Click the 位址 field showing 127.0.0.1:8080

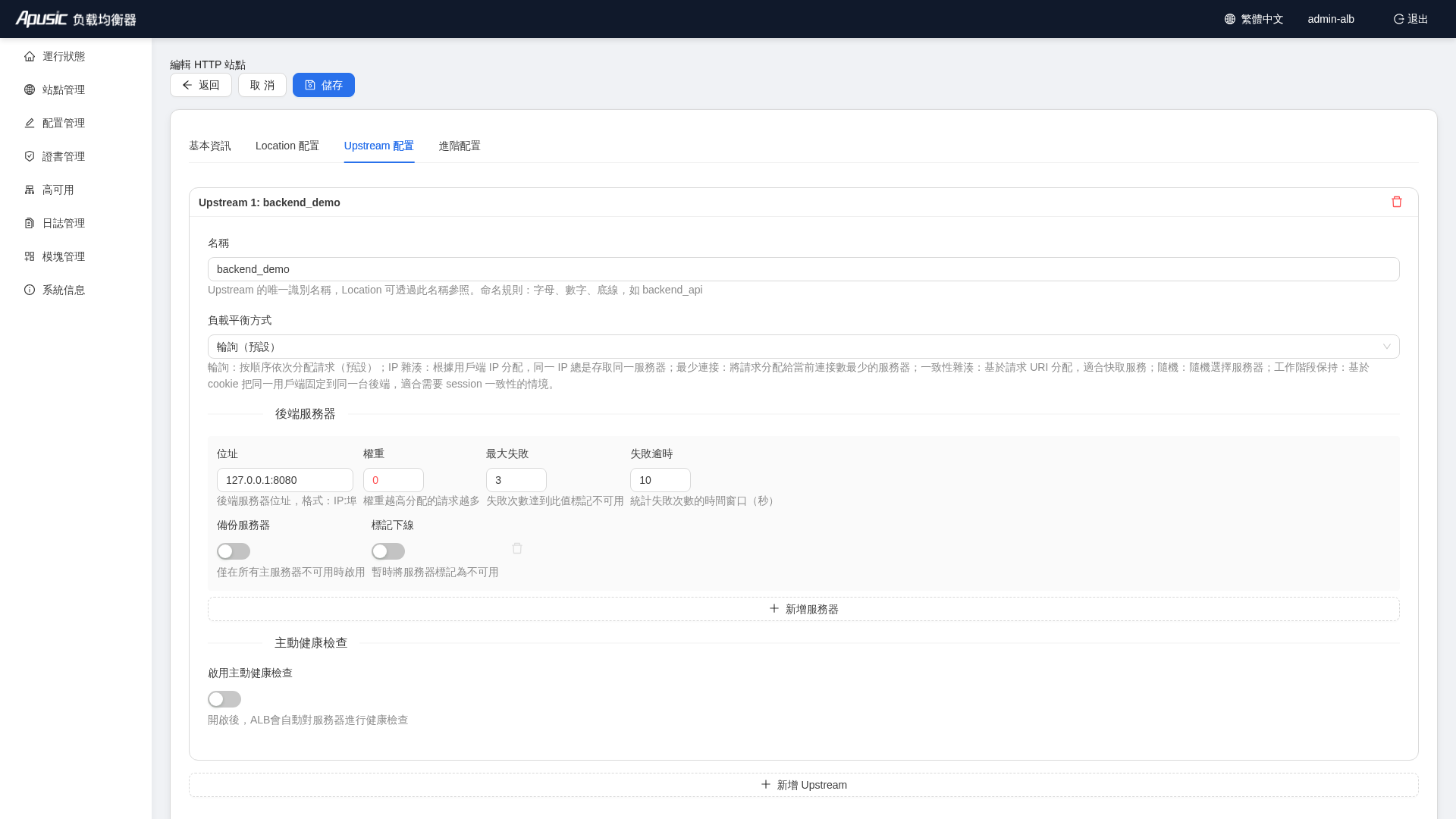click(x=285, y=480)
